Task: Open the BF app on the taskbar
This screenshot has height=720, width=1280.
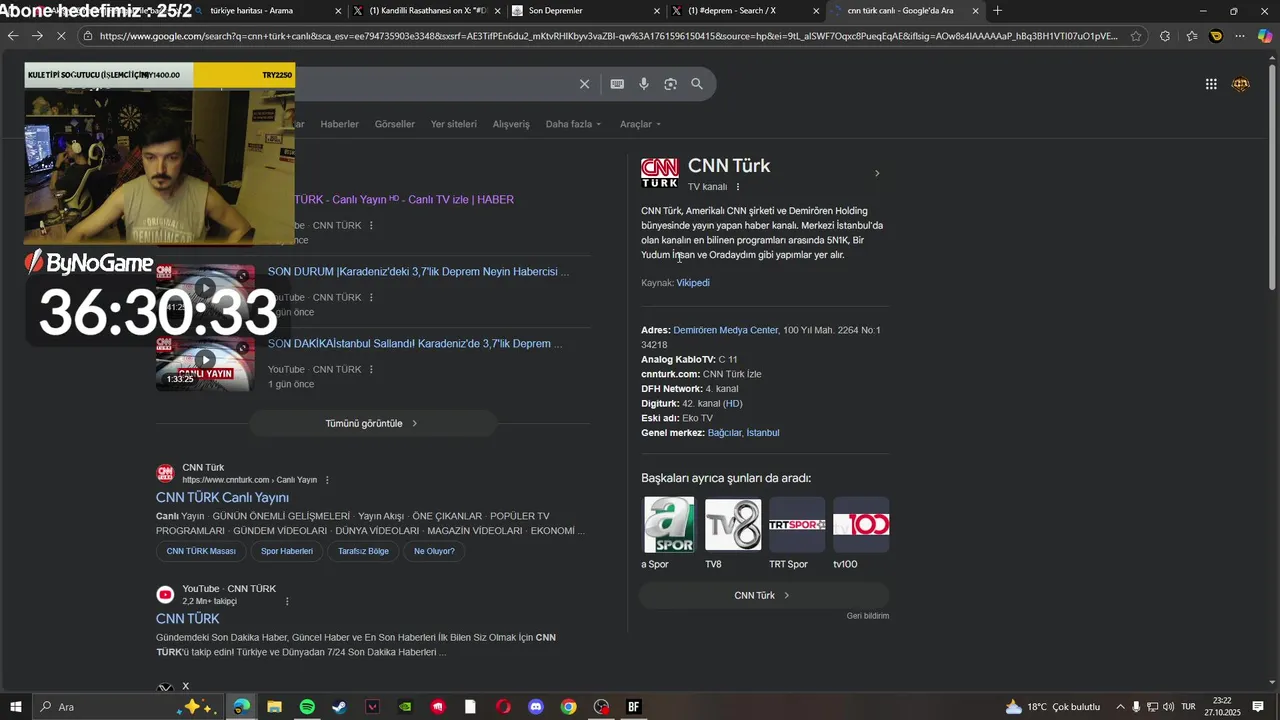Action: coord(633,707)
